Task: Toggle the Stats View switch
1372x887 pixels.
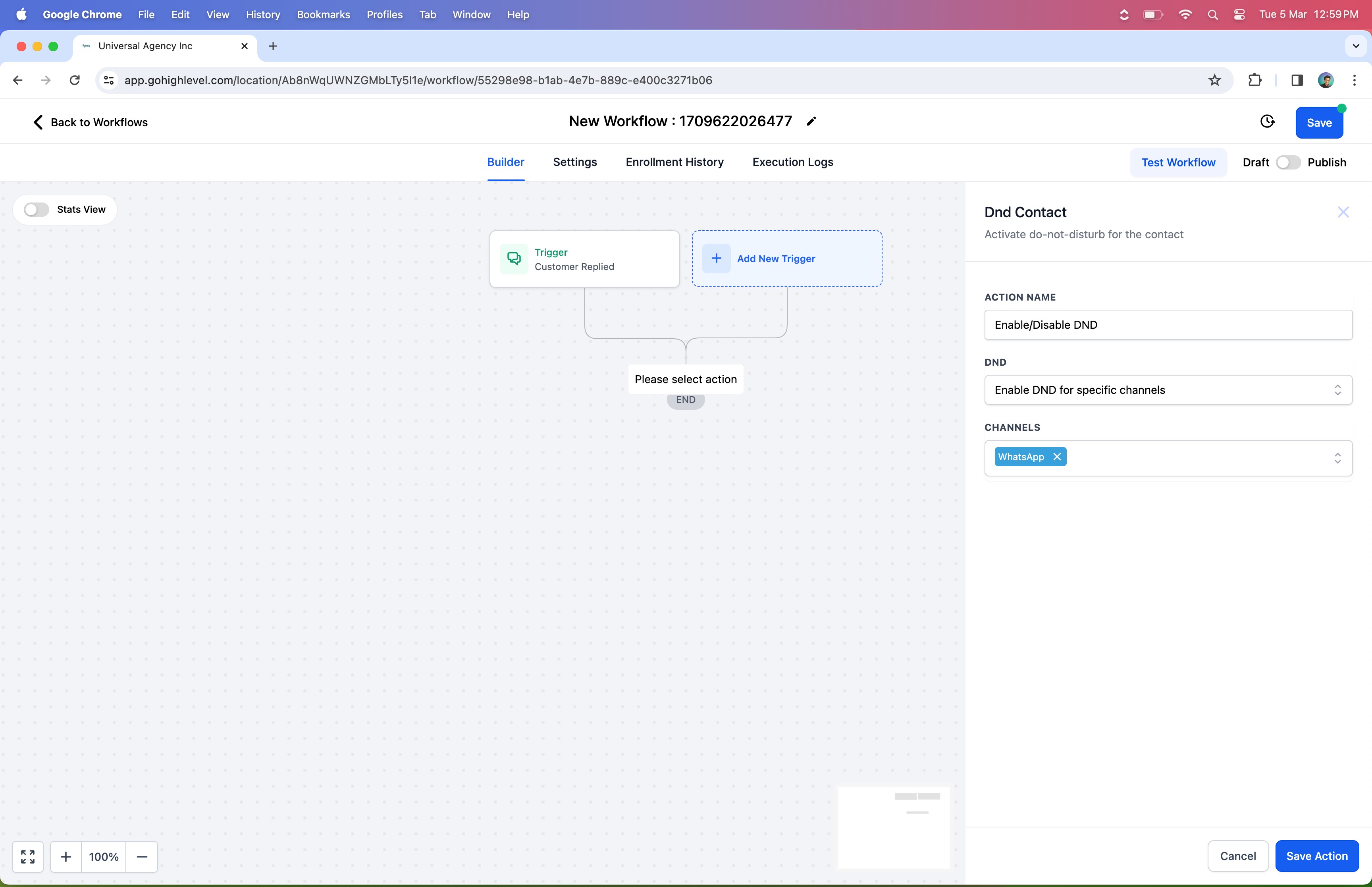Action: 36,210
